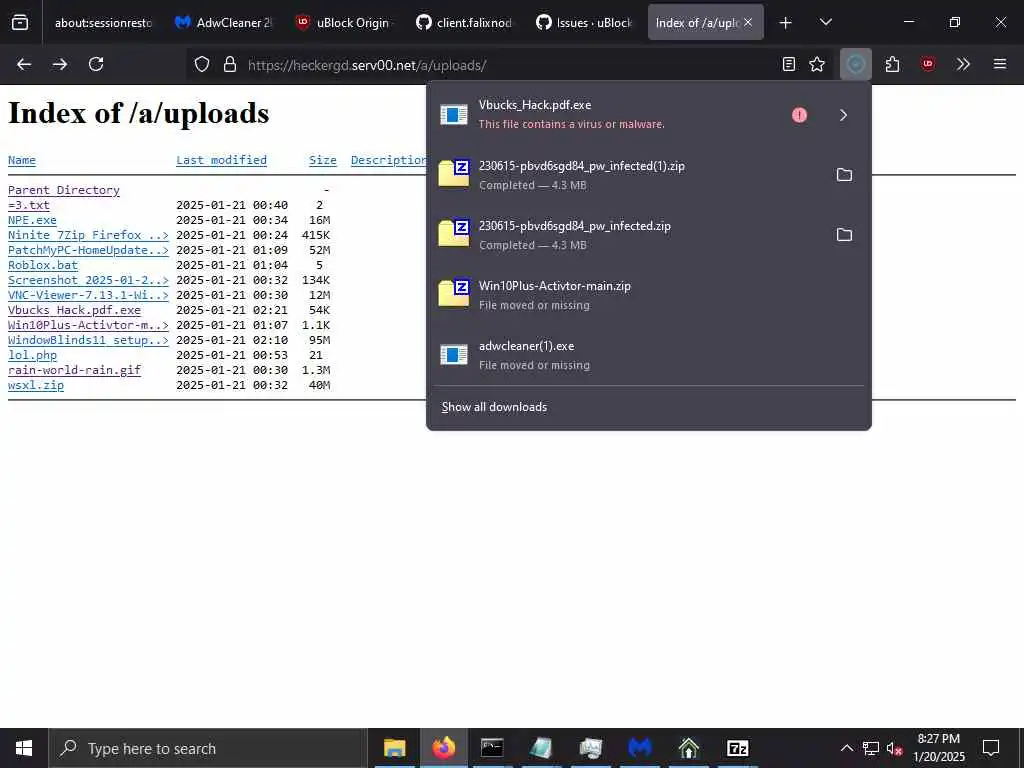
Task: Download wsxl.zip link
Action: [x=36, y=385]
